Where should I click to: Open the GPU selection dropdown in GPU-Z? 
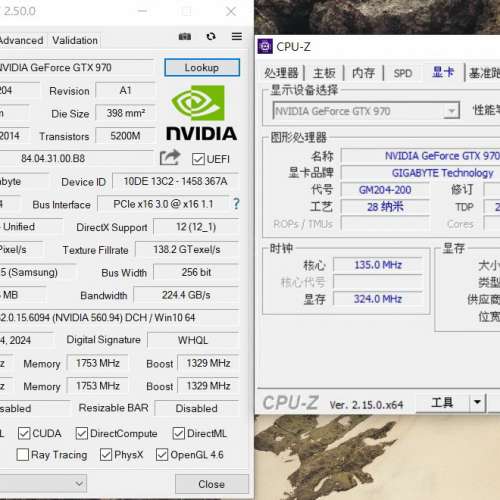click(43, 483)
